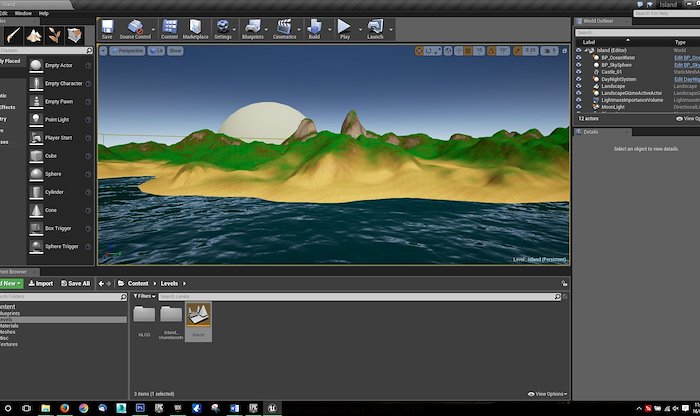Image resolution: width=700 pixels, height=416 pixels.
Task: Open Word from Windows taskbar
Action: (x=234, y=408)
